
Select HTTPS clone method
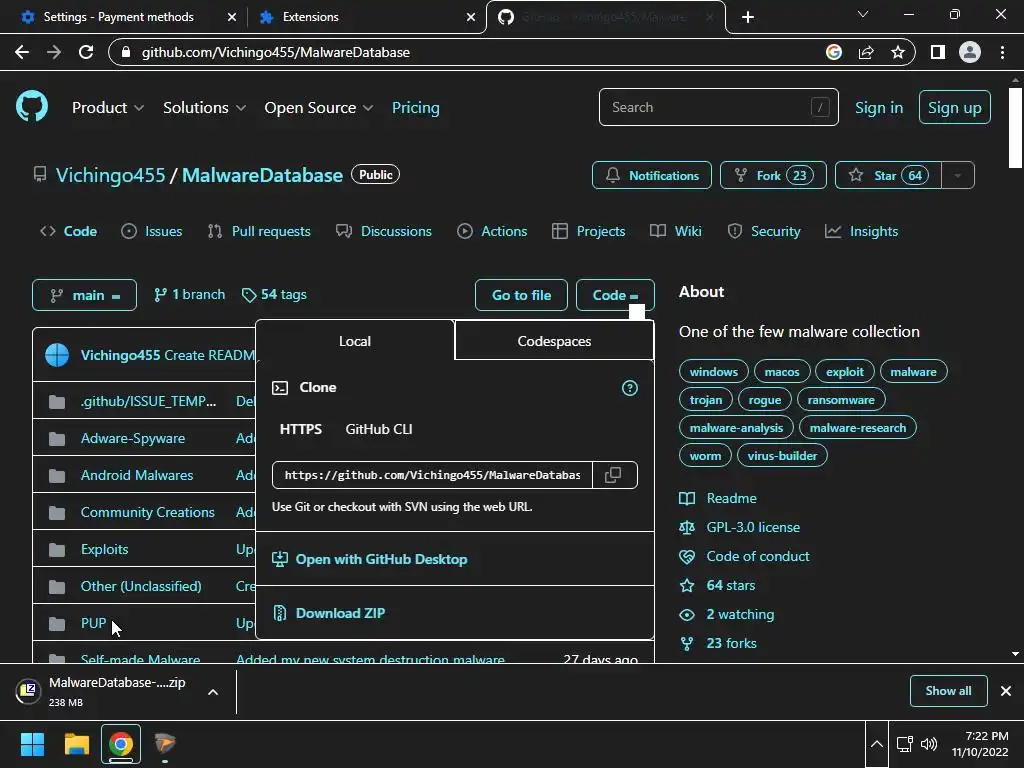[300, 429]
